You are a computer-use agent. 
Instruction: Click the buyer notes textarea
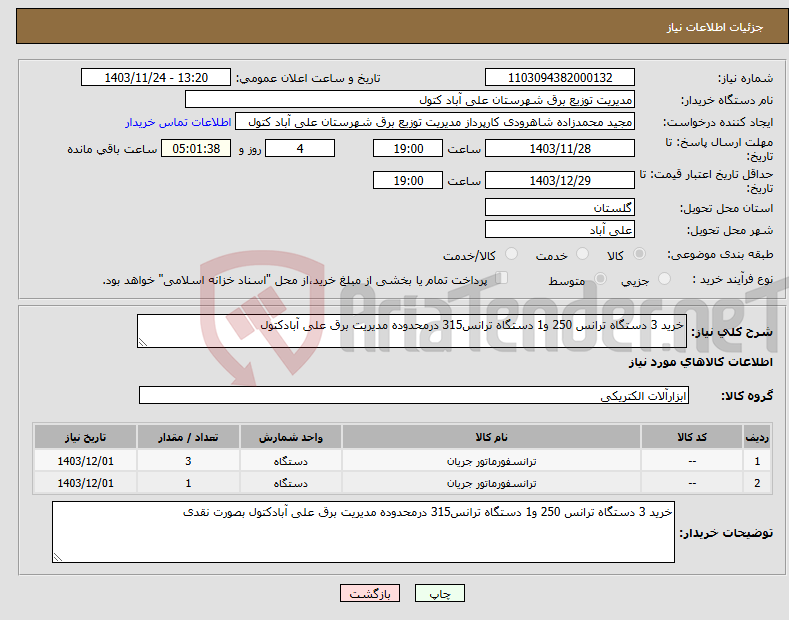tap(363, 532)
